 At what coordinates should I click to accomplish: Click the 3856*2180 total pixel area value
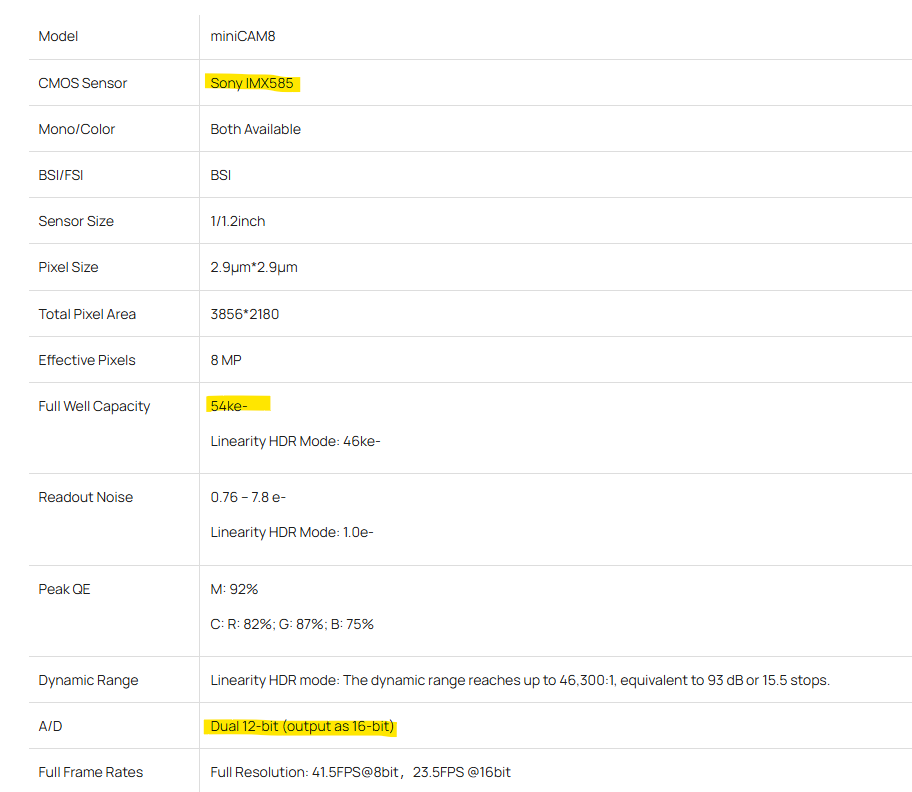[x=245, y=314]
